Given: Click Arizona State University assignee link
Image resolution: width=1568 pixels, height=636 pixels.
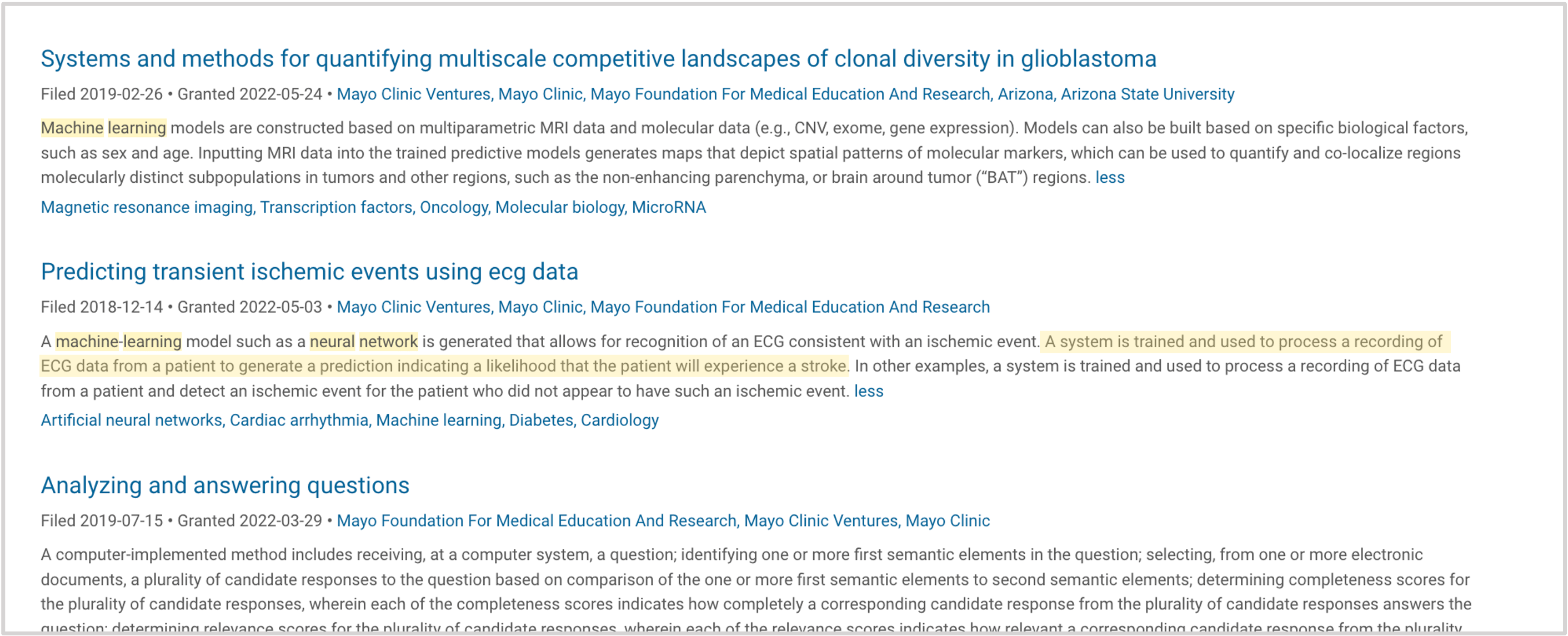Looking at the screenshot, I should point(1148,94).
